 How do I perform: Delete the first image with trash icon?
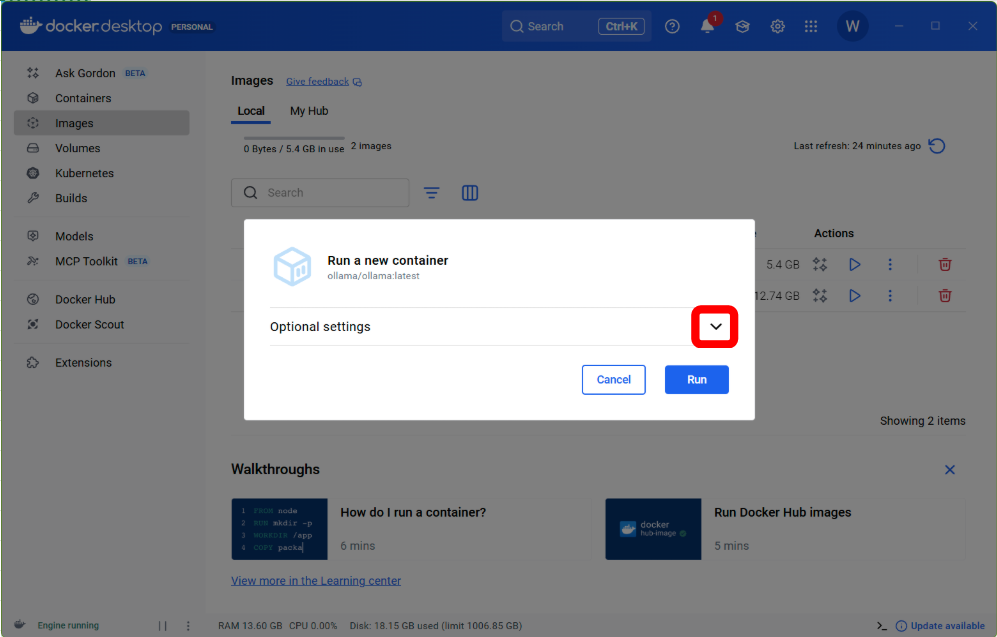click(944, 265)
